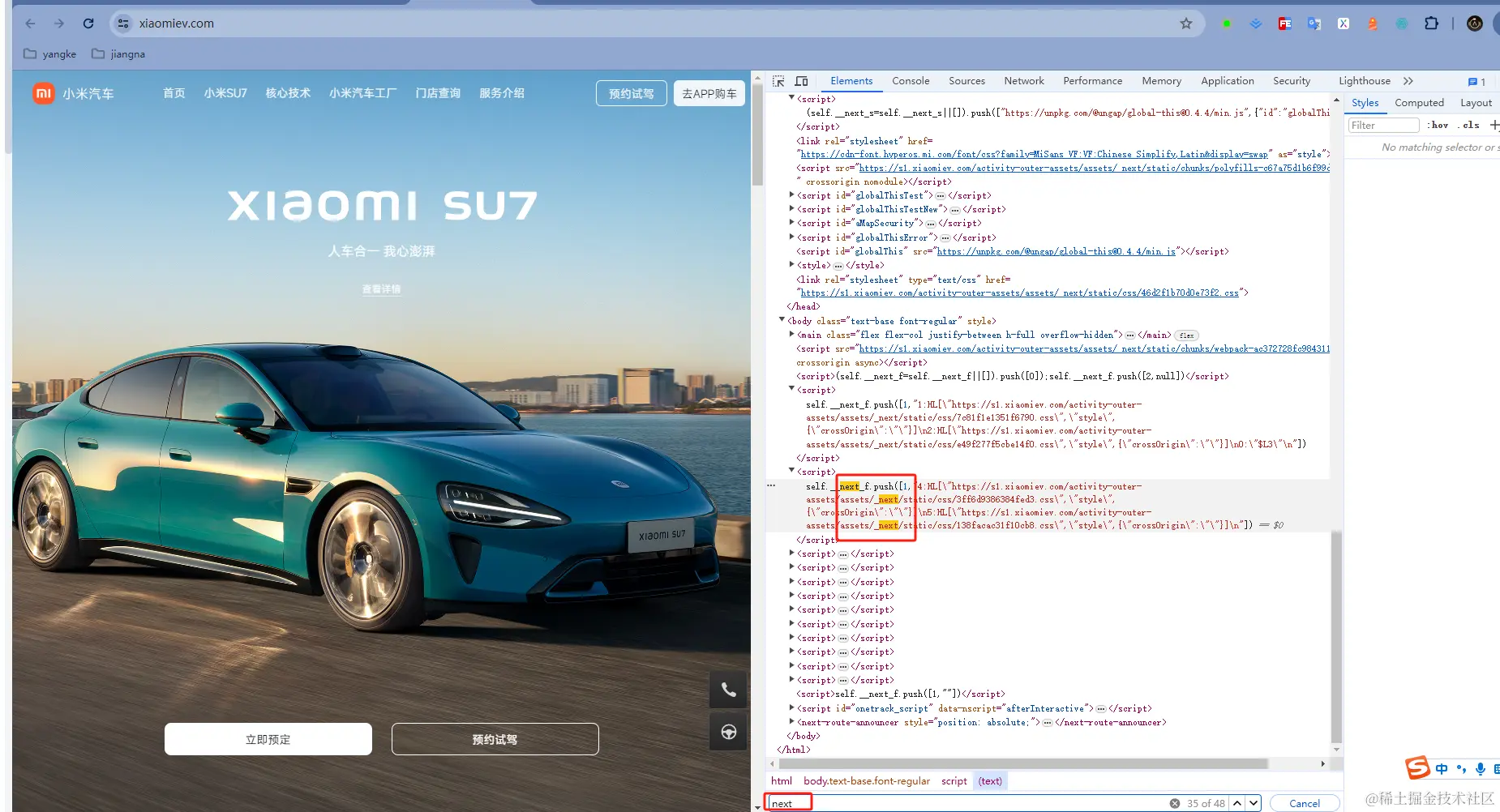The width and height of the screenshot is (1500, 812).
Task: Reload the xiaomiev.com page
Action: pyautogui.click(x=88, y=24)
